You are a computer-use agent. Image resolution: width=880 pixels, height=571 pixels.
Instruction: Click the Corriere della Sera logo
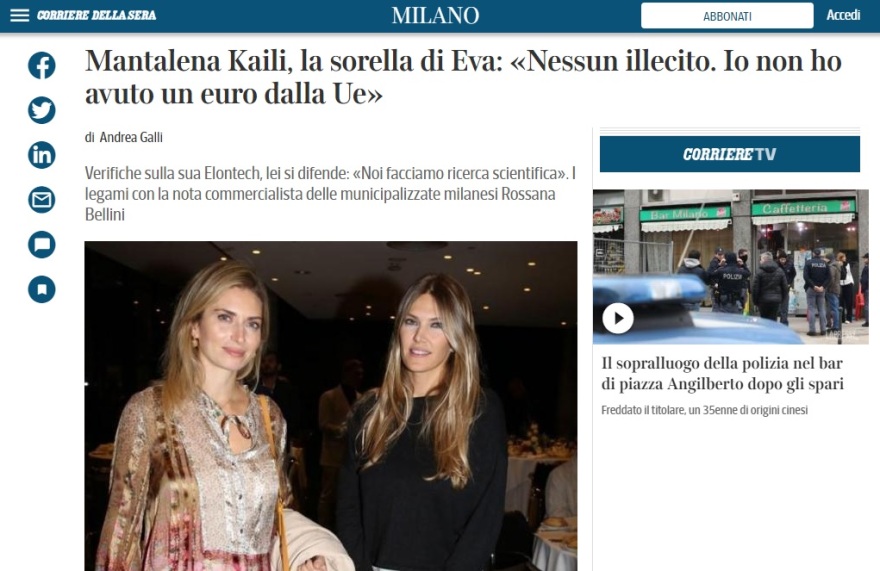coord(97,15)
